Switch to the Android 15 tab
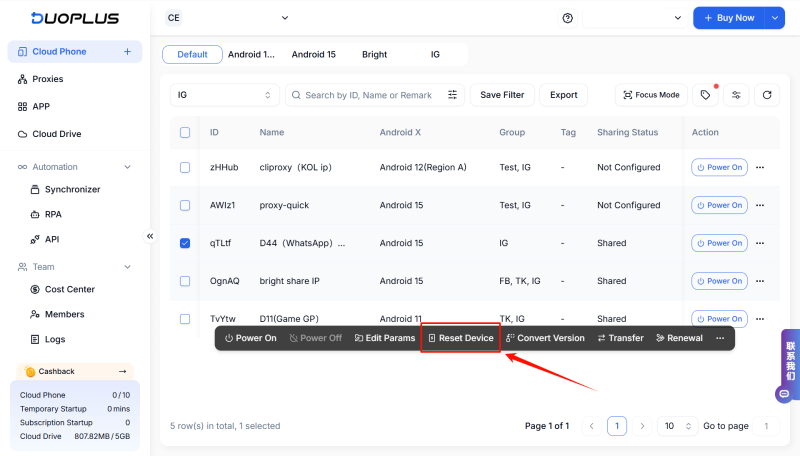800x456 pixels. pyautogui.click(x=314, y=55)
